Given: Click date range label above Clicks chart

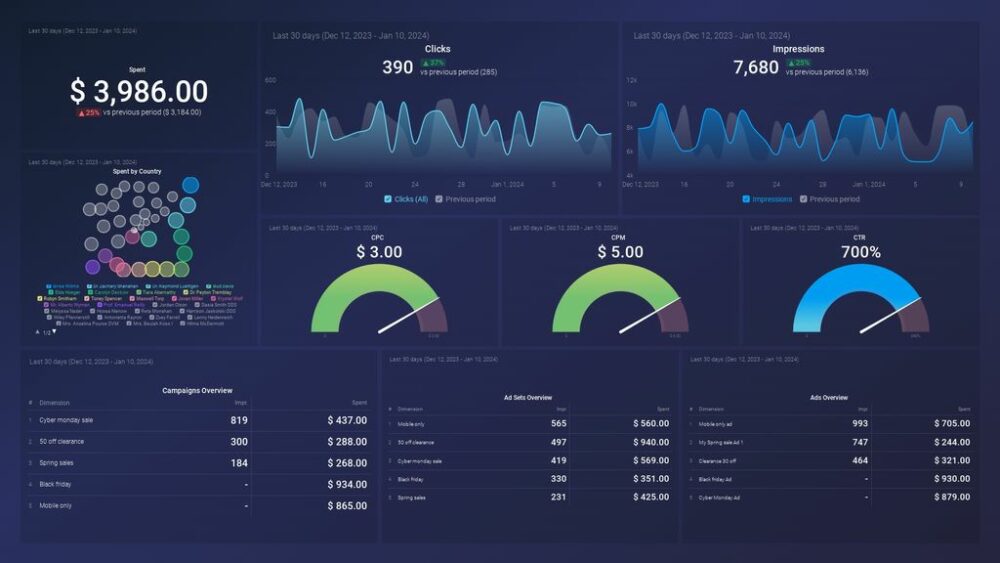Looking at the screenshot, I should coord(351,36).
